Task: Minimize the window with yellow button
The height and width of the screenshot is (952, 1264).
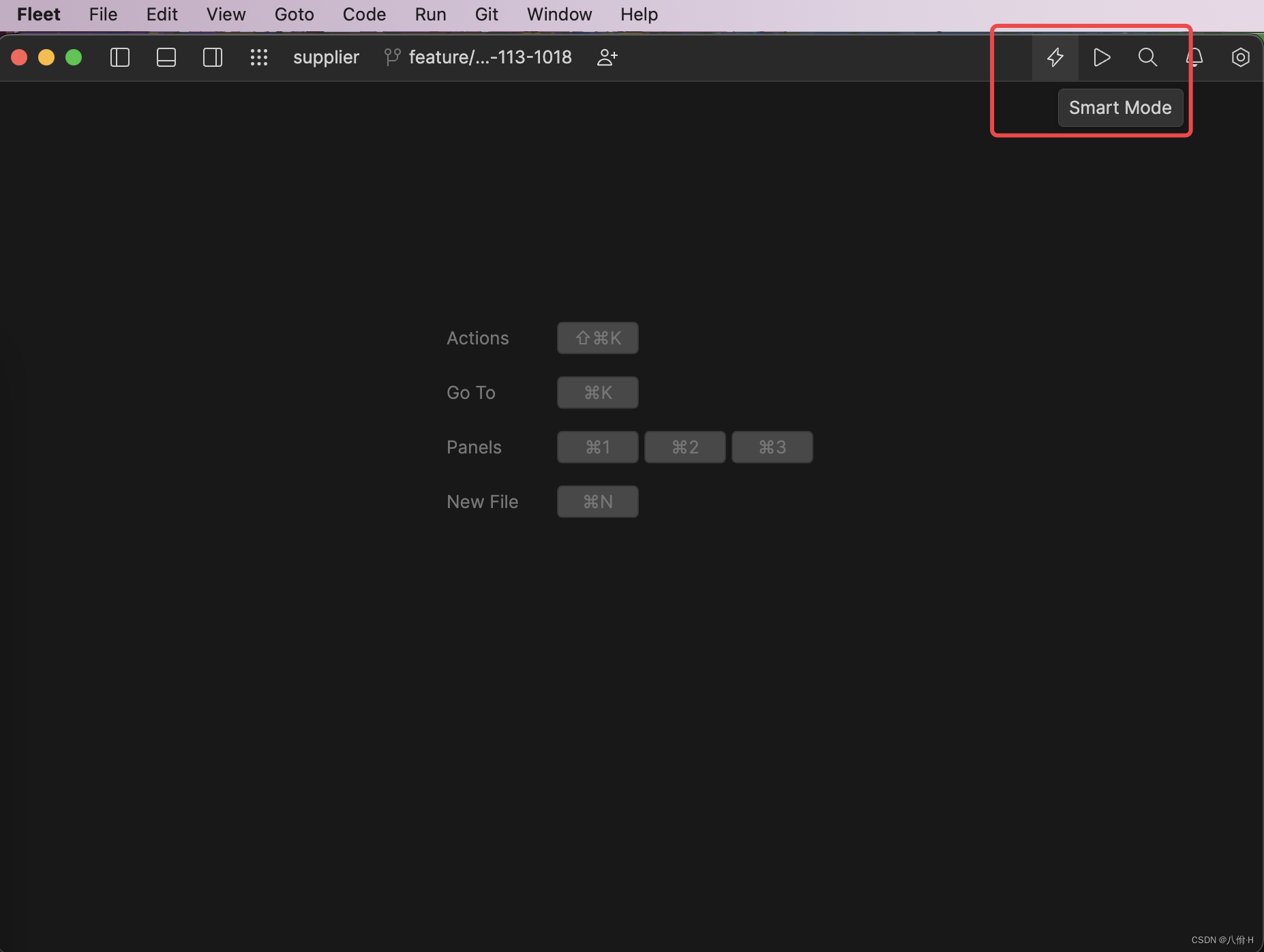Action: point(46,57)
